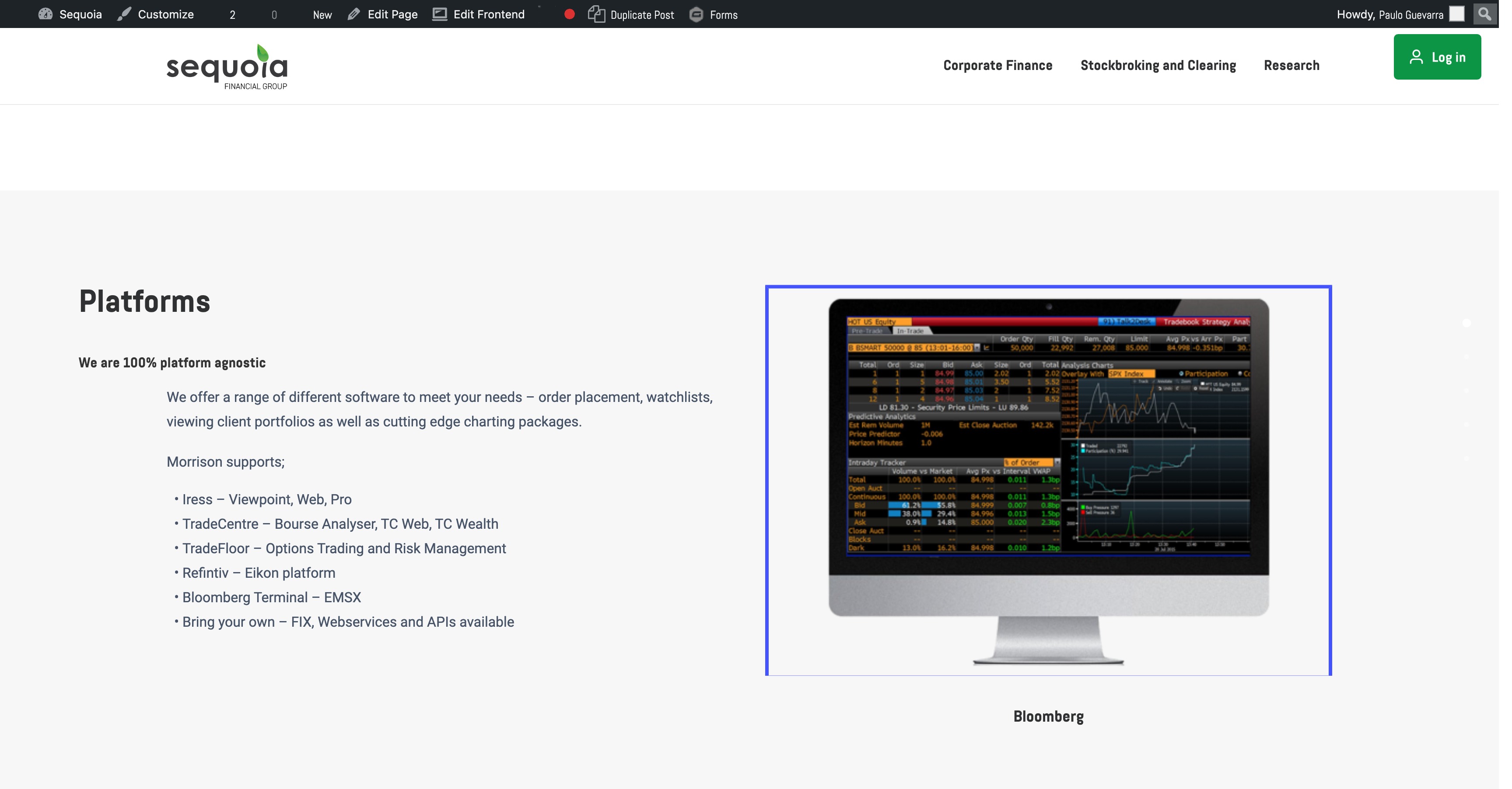Click the Duplicate Post icon

596,14
